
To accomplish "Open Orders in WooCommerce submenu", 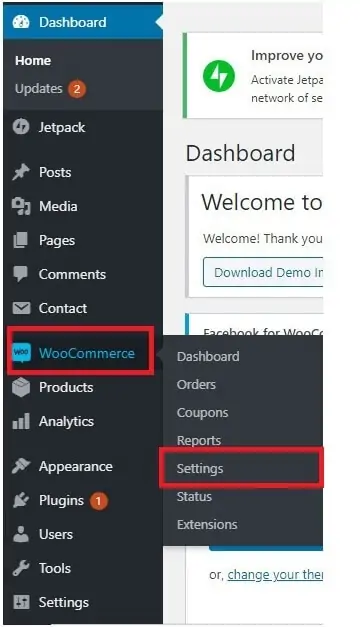I will 196,384.
